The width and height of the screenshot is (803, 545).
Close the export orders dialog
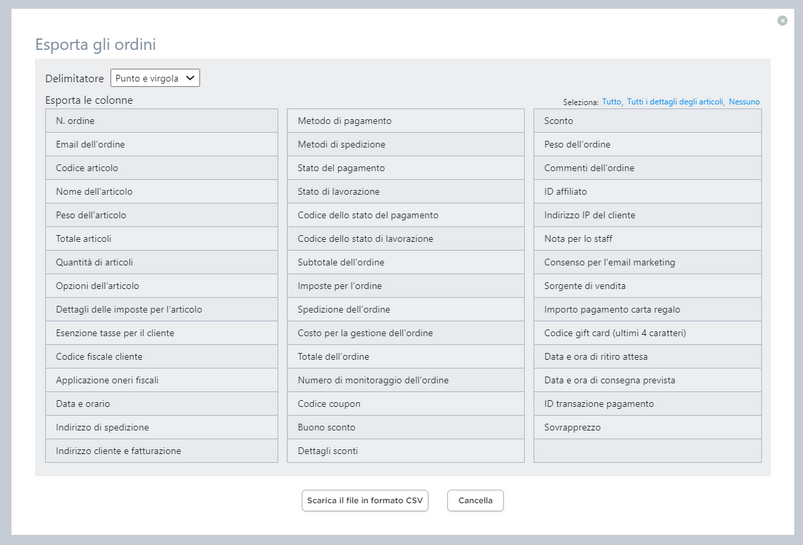782,20
